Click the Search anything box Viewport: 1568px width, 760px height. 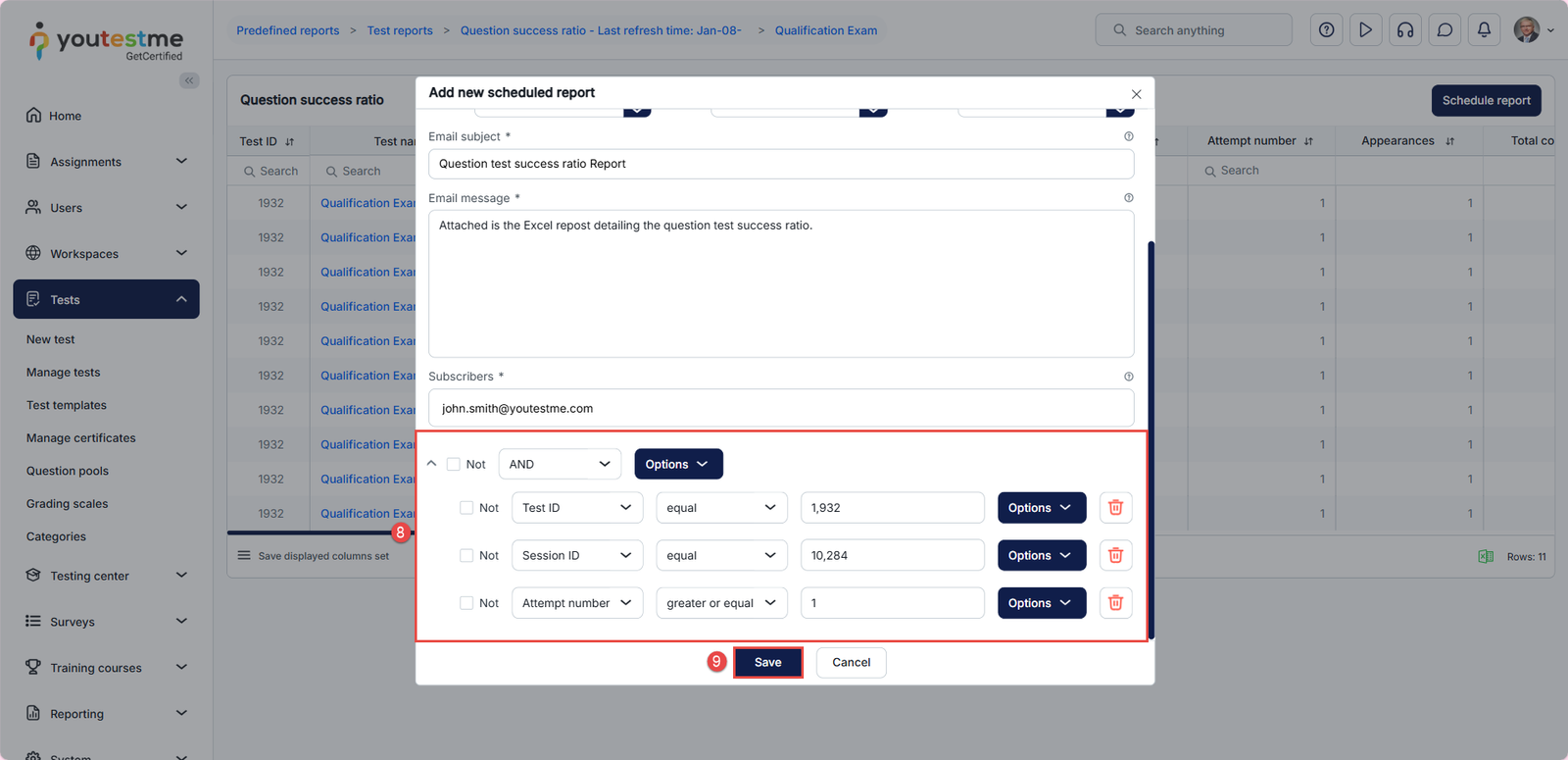click(x=1194, y=30)
